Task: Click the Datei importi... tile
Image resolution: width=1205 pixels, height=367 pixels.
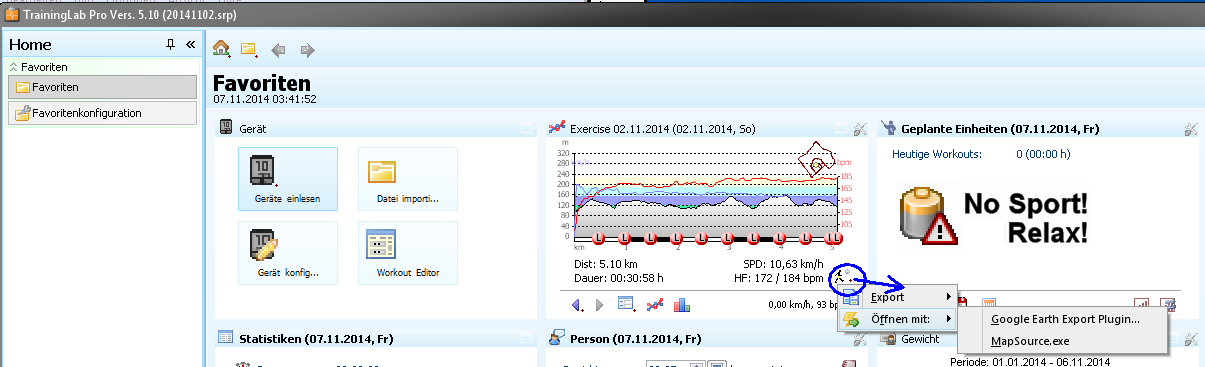Action: click(408, 179)
